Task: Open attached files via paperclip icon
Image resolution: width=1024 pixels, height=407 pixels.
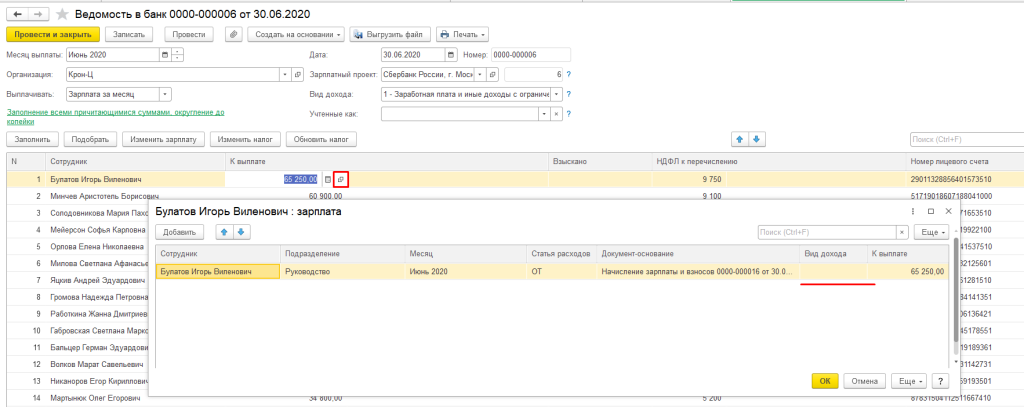Action: [234, 35]
